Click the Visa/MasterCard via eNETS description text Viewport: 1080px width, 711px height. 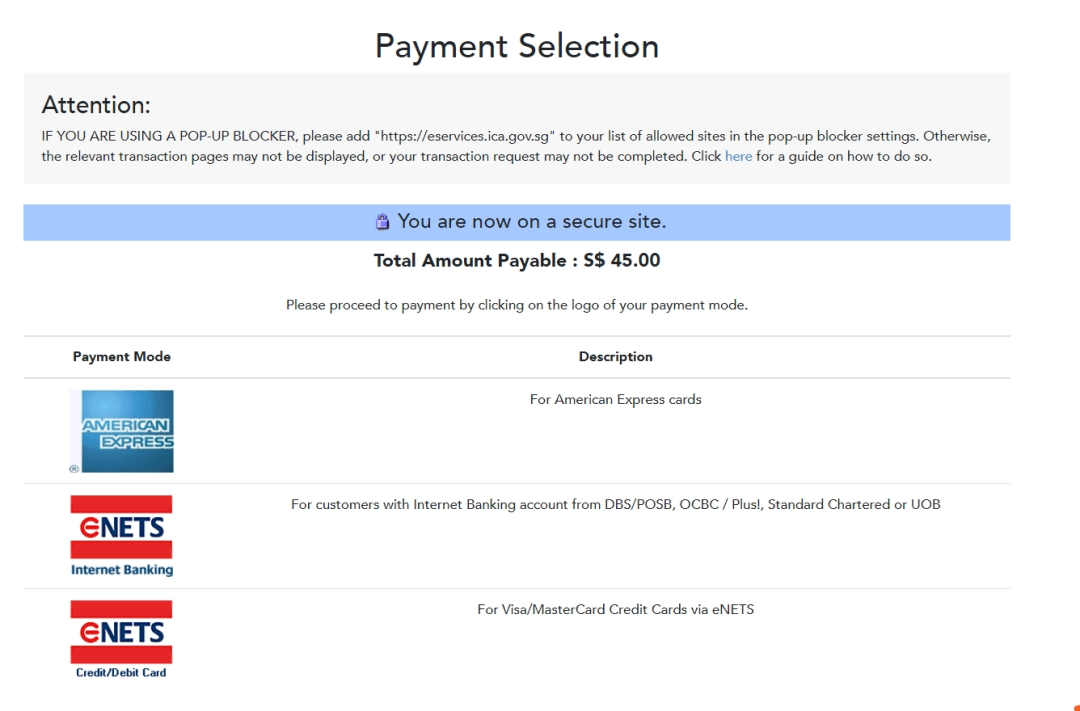point(616,609)
